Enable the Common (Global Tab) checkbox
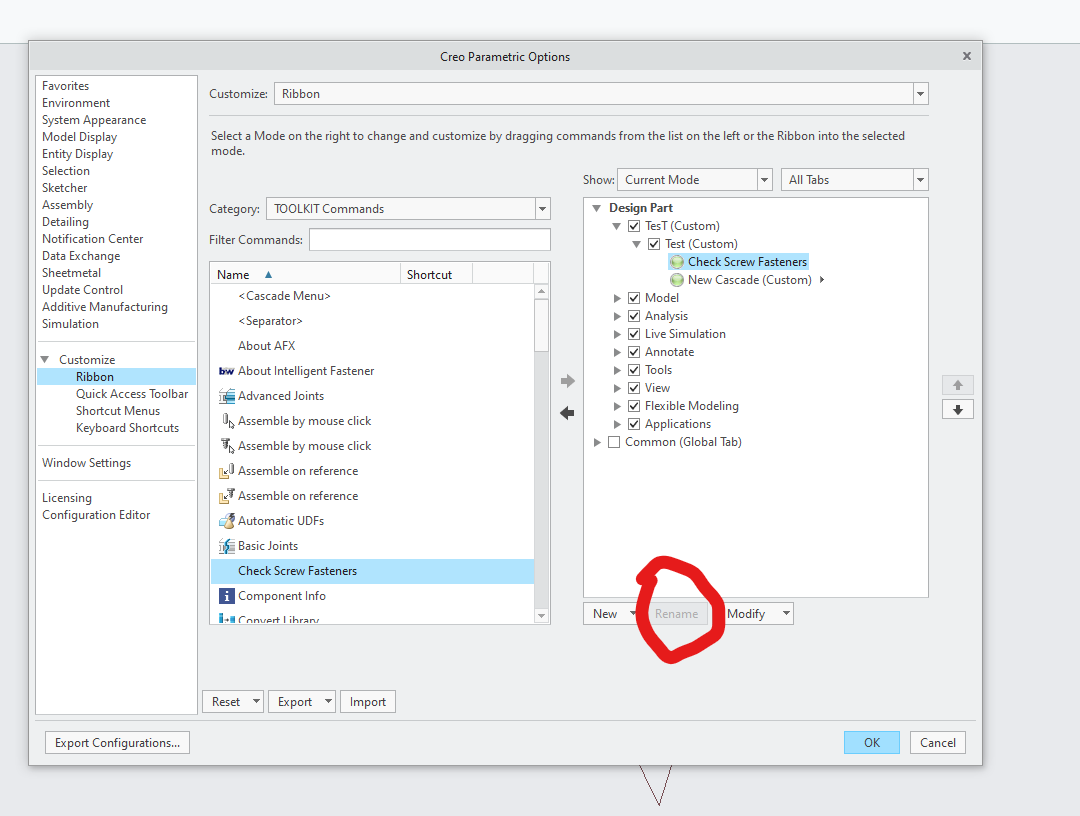The height and width of the screenshot is (816, 1080). tap(614, 441)
